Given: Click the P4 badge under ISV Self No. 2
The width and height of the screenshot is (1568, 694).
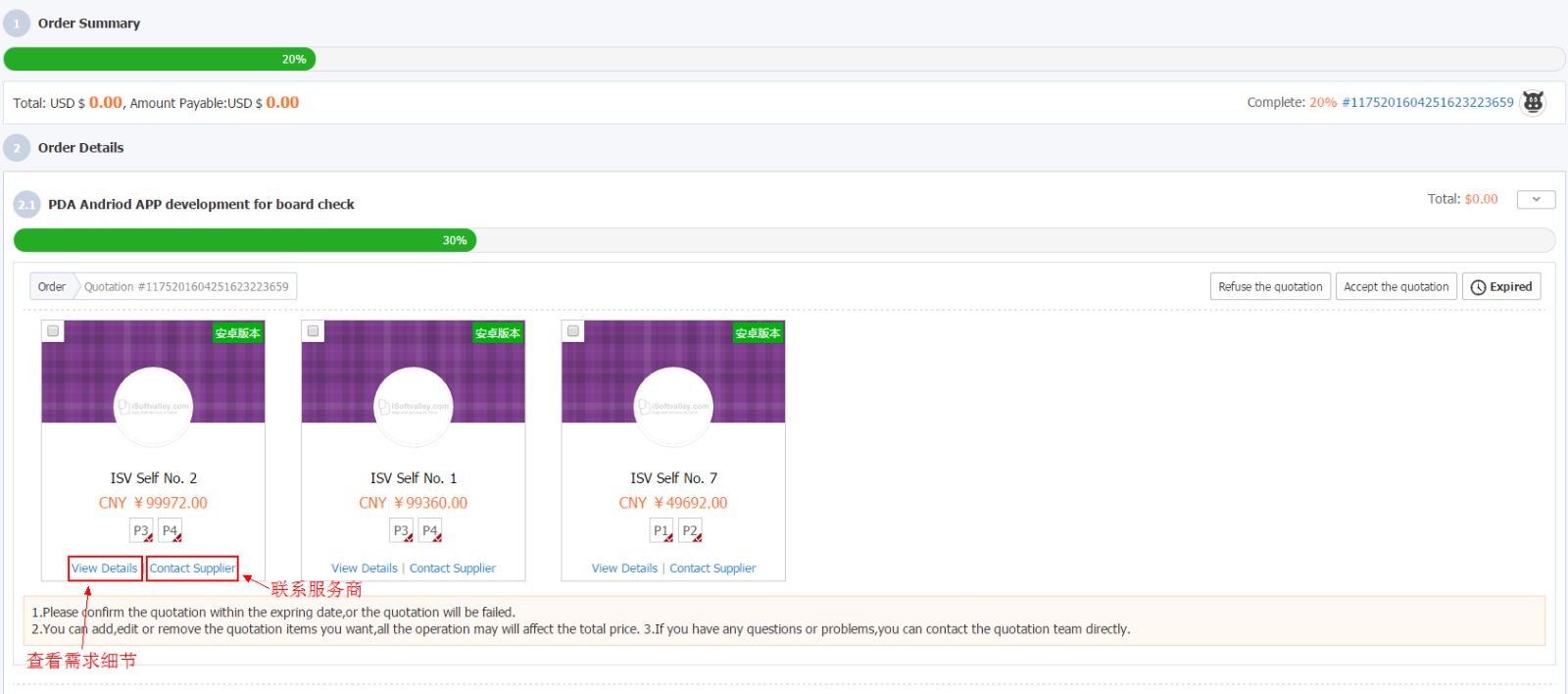Looking at the screenshot, I should (x=171, y=530).
